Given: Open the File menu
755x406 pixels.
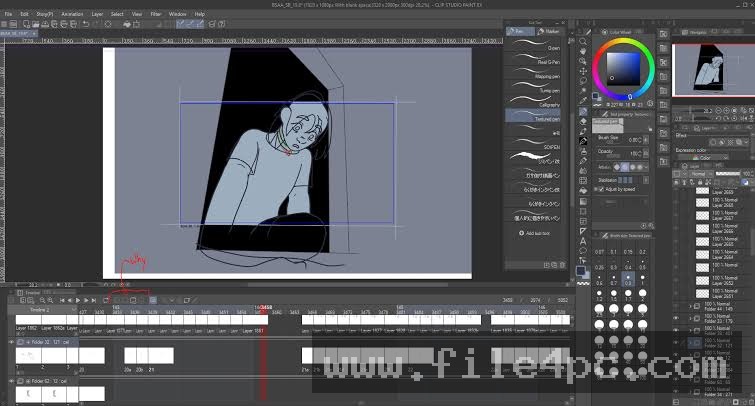Looking at the screenshot, I should [9, 14].
